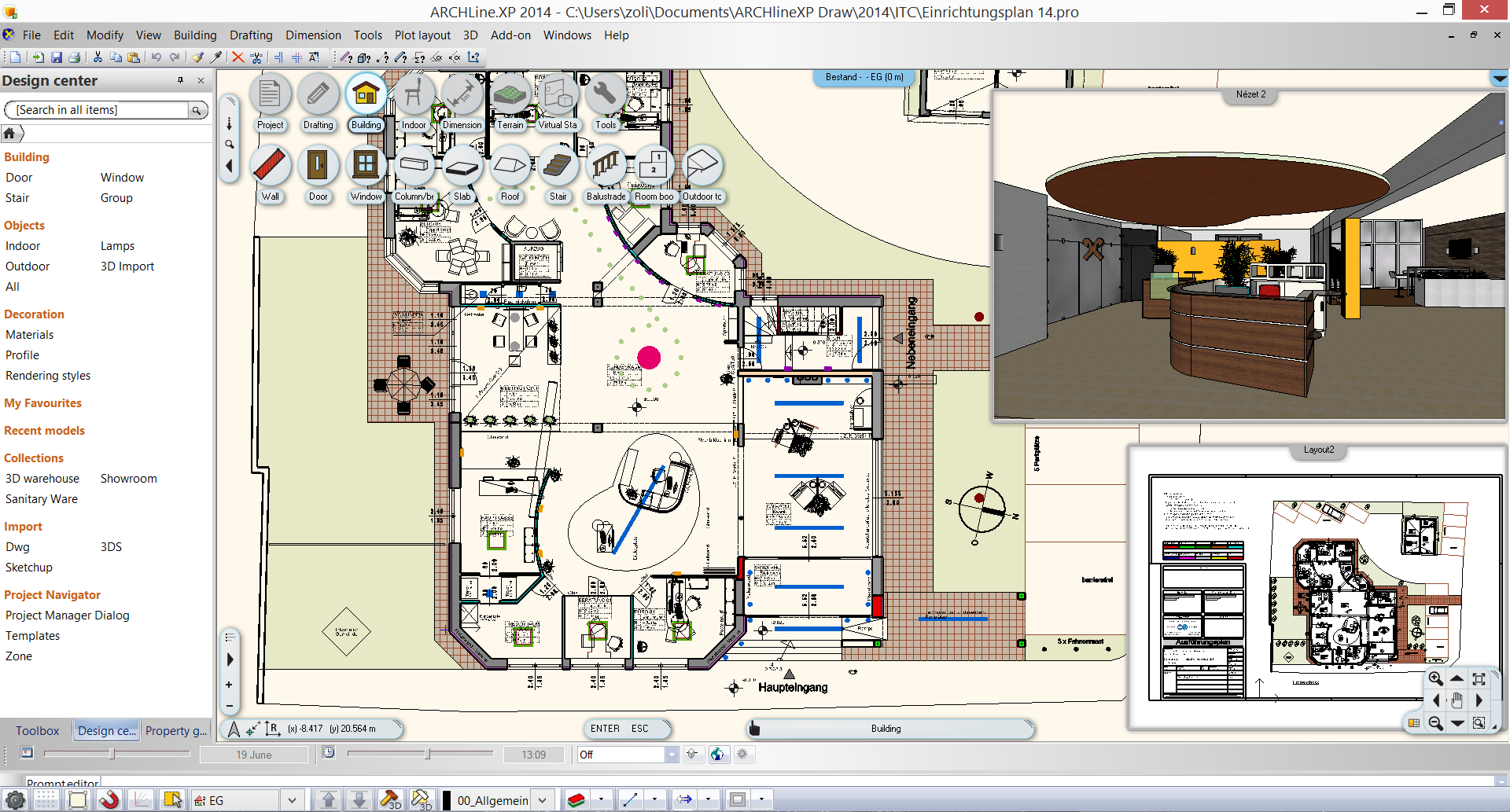Open the Tools wrench palette group
This screenshot has height=812, width=1510.
pos(606,94)
